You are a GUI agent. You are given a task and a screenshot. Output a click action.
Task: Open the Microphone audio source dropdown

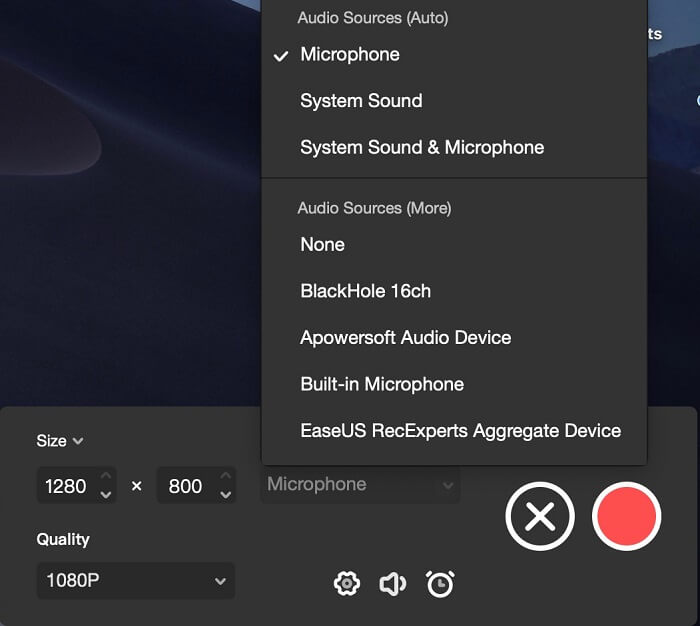click(x=360, y=485)
